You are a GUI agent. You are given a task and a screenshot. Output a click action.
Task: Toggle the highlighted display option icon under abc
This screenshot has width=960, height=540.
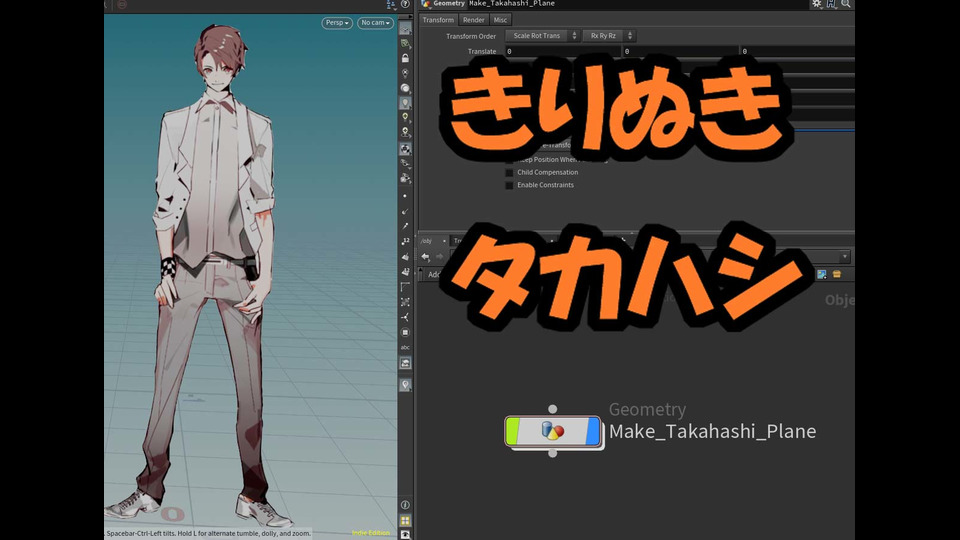pos(405,364)
